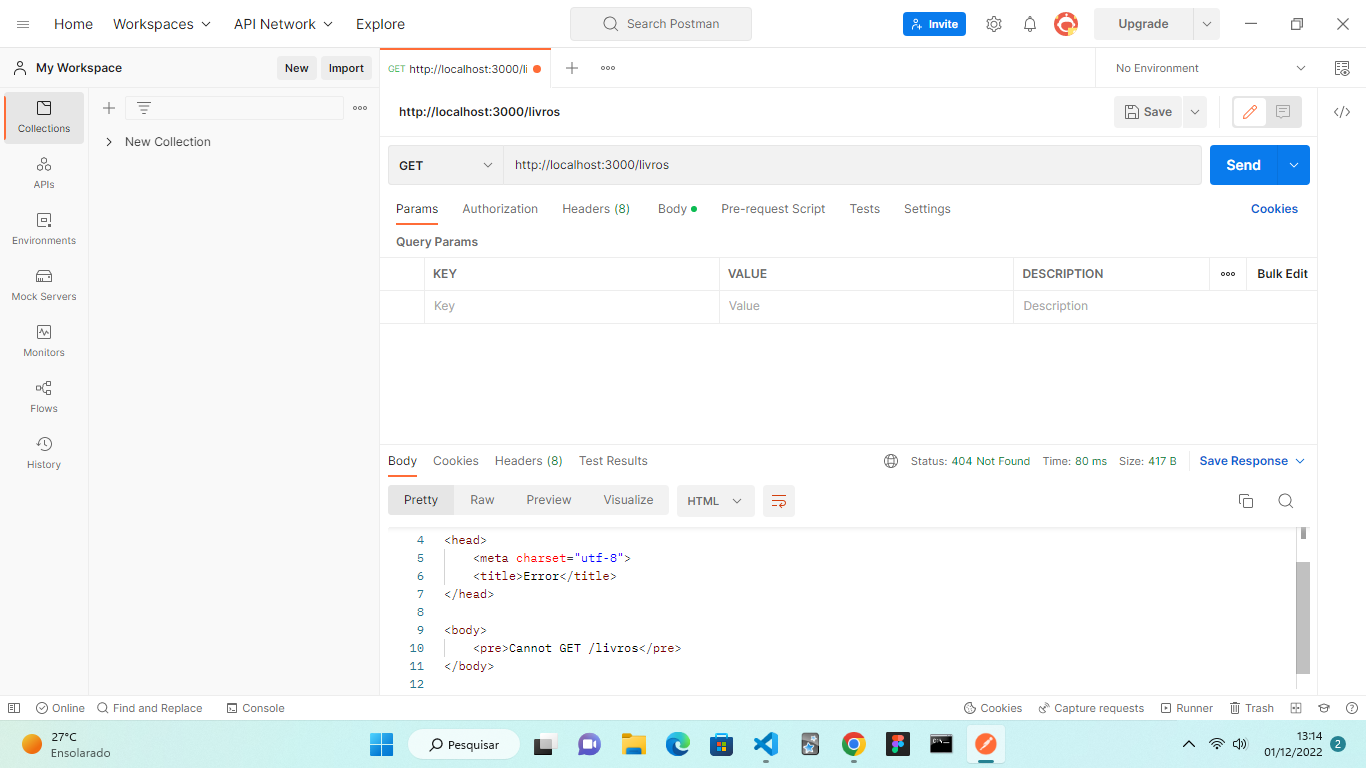This screenshot has height=768, width=1366.
Task: Open the user avatar menu
Action: (x=1066, y=24)
